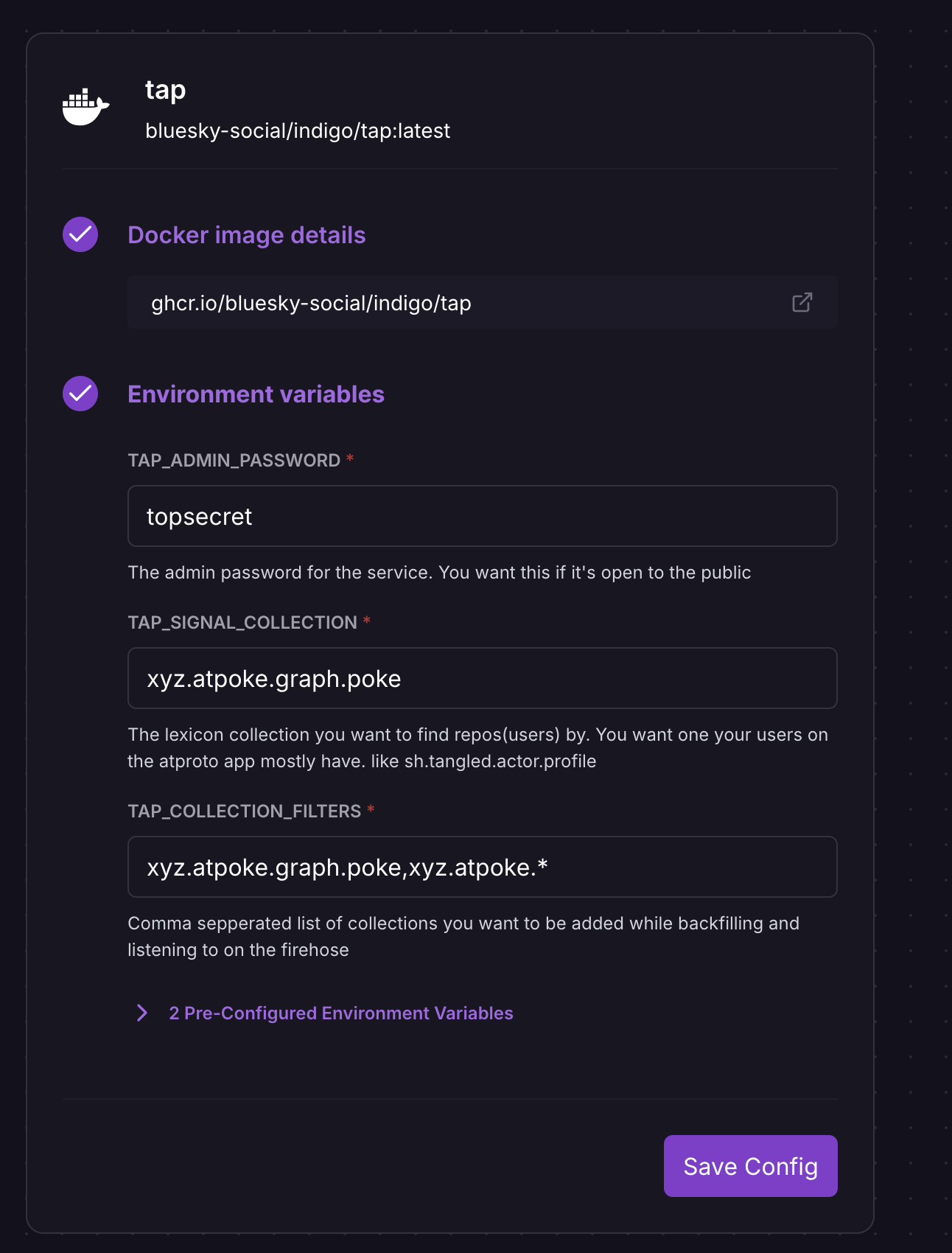952x1253 pixels.
Task: Click the TAP_SIGNAL_COLLECTION field label
Action: pos(242,623)
